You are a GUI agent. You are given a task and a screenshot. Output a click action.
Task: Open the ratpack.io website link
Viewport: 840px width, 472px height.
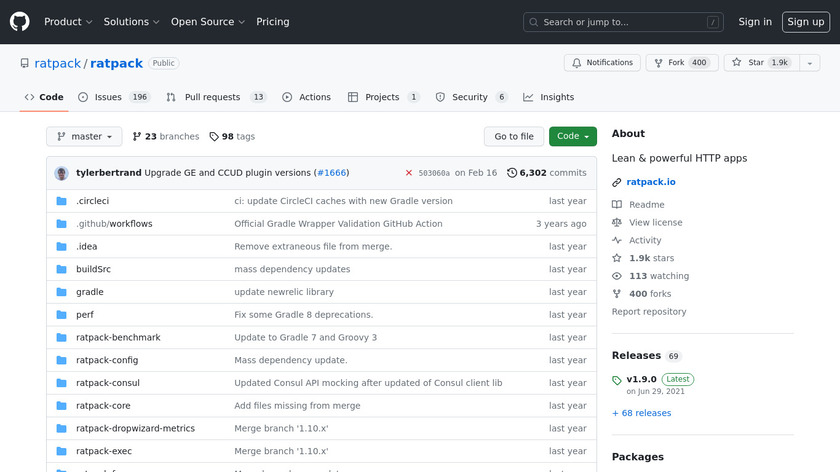pos(651,183)
